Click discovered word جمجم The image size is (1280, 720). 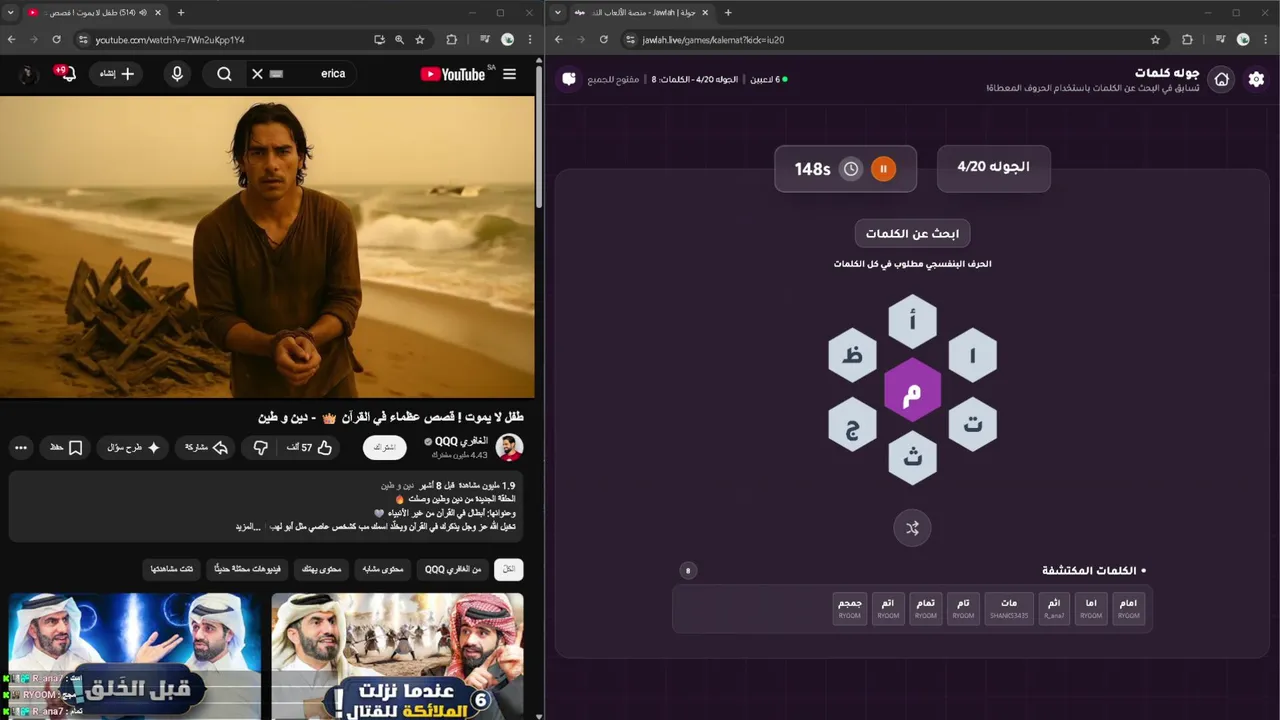(x=849, y=609)
